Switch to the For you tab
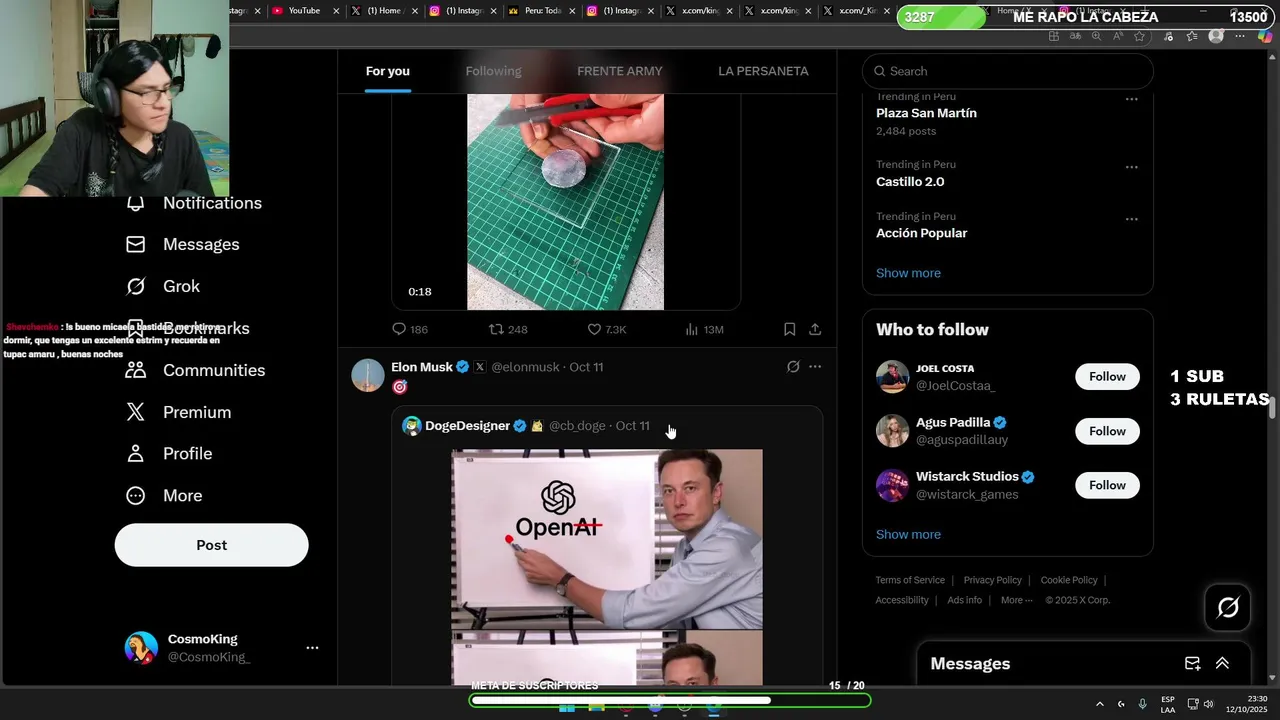 (x=387, y=71)
